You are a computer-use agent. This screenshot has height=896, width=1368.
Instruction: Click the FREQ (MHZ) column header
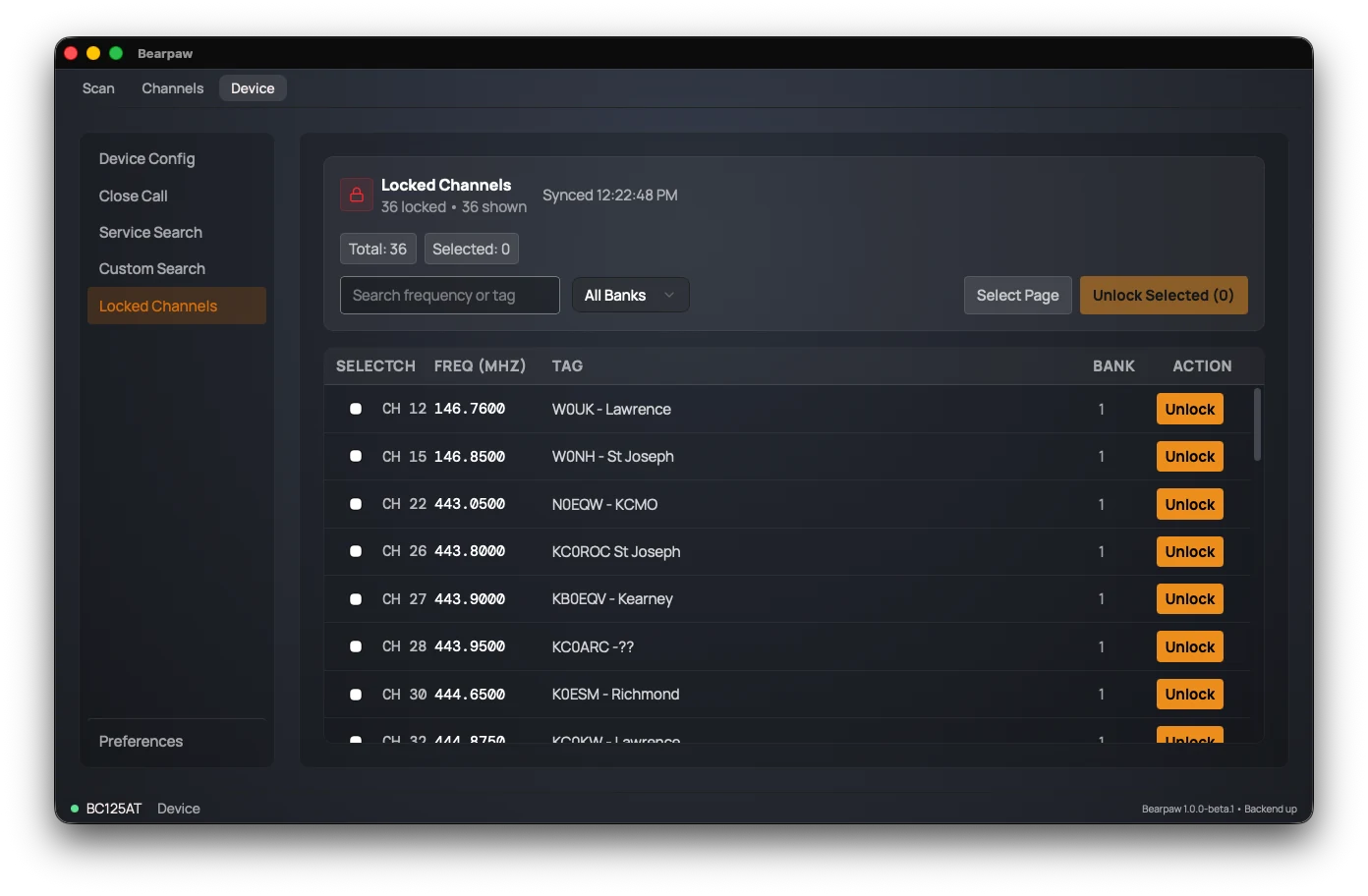tap(480, 365)
